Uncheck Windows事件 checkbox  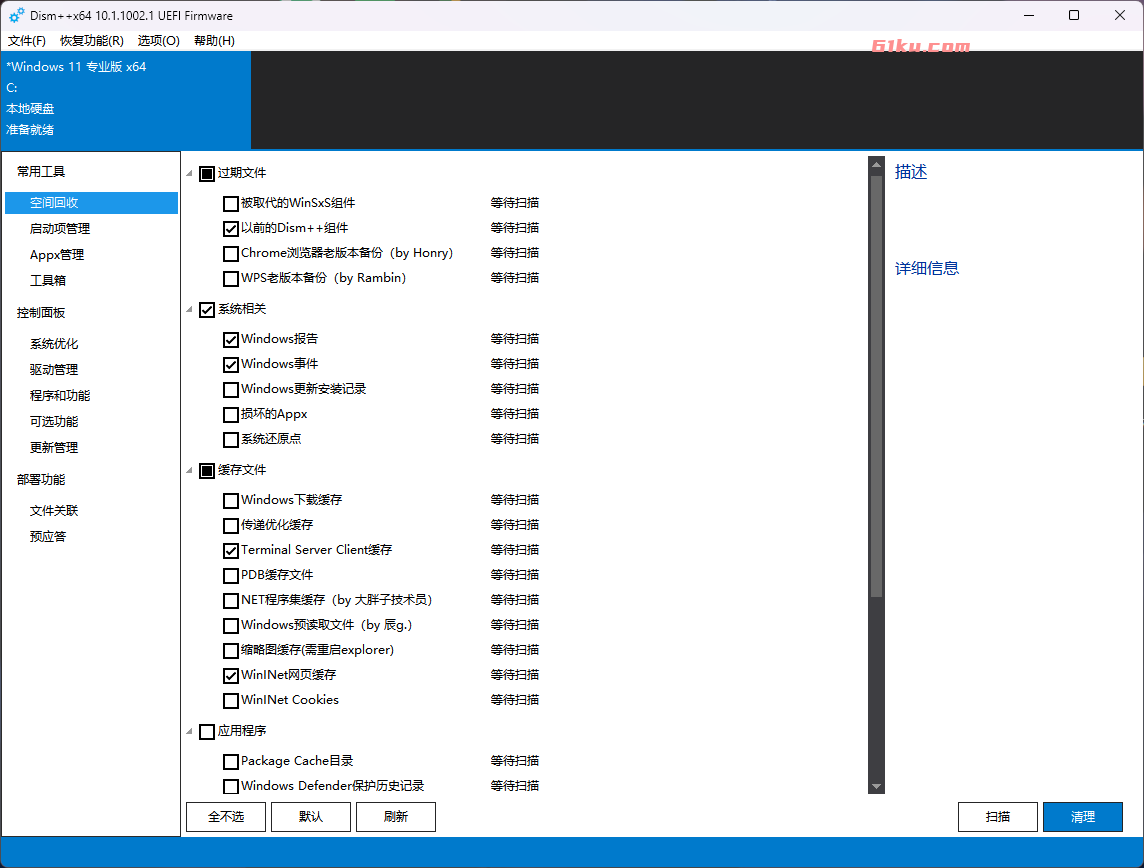point(231,364)
